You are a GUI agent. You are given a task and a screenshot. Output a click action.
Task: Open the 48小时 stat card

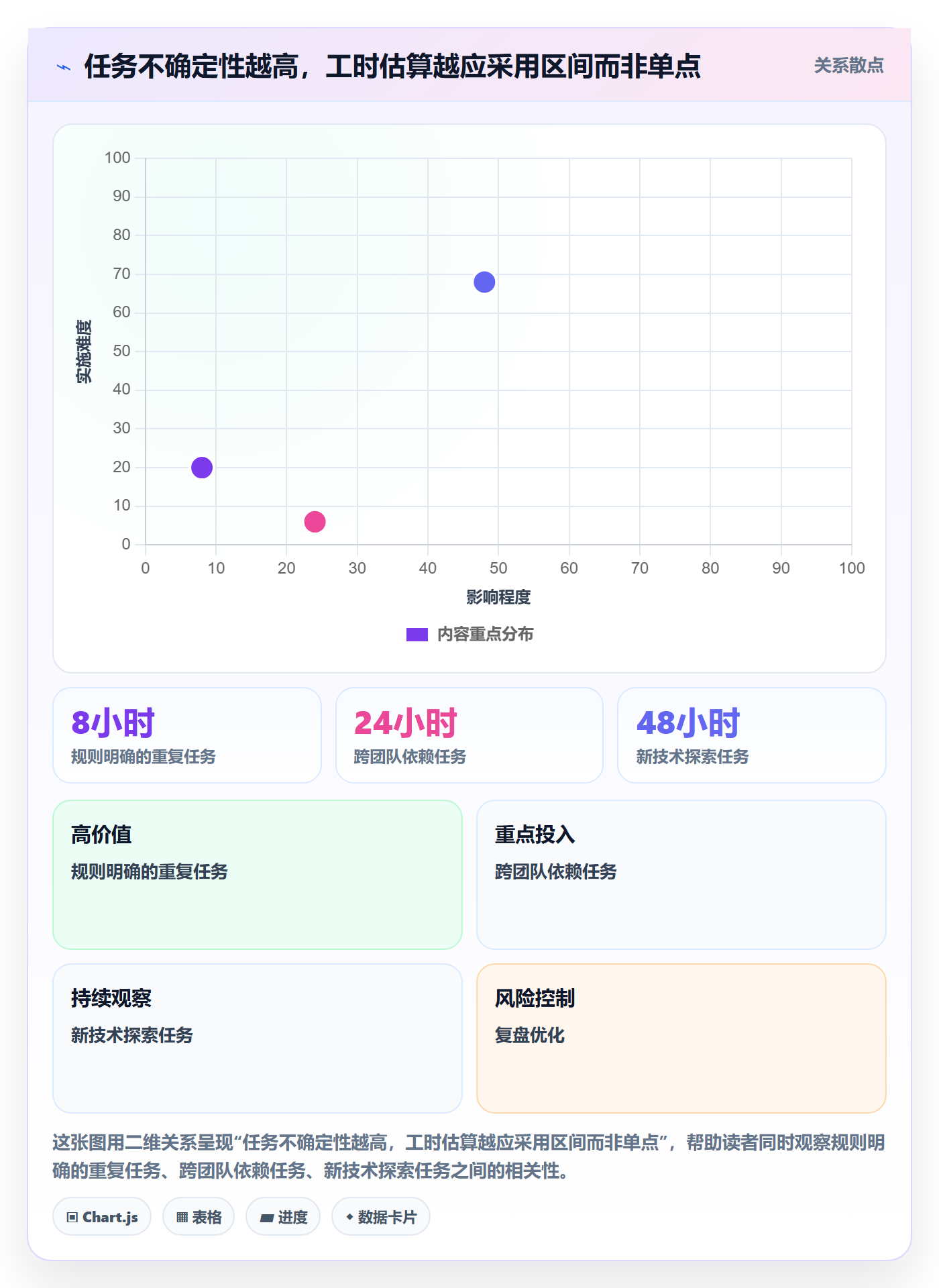(x=752, y=735)
